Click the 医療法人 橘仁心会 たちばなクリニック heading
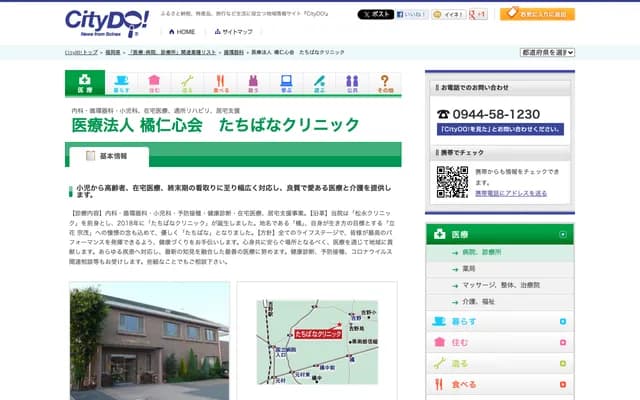Screen dimensions: 640x400 coord(216,125)
